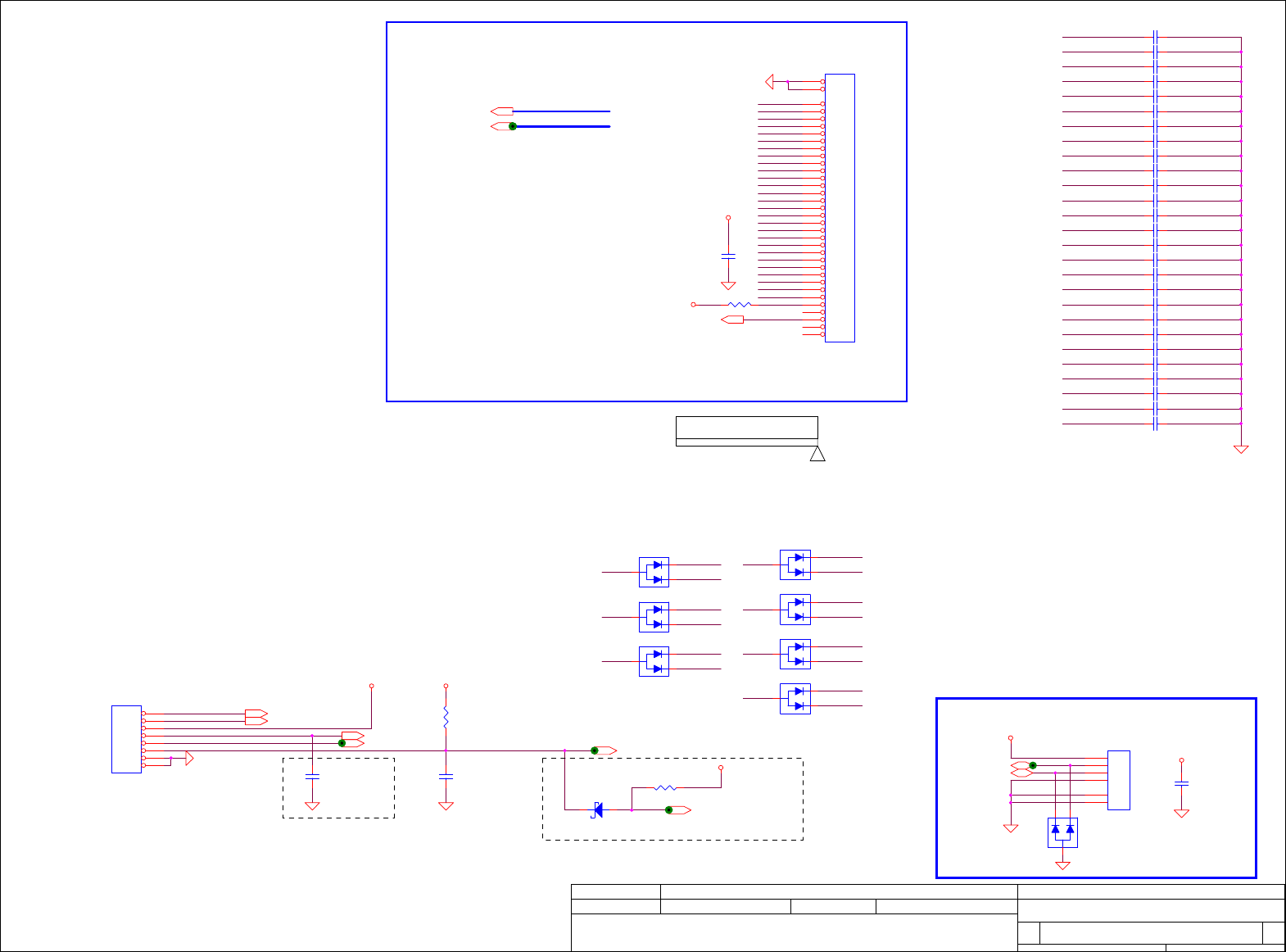This screenshot has width=1286, height=952.
Task: Select the empty label box beneath the top frame
Action: coord(747,431)
